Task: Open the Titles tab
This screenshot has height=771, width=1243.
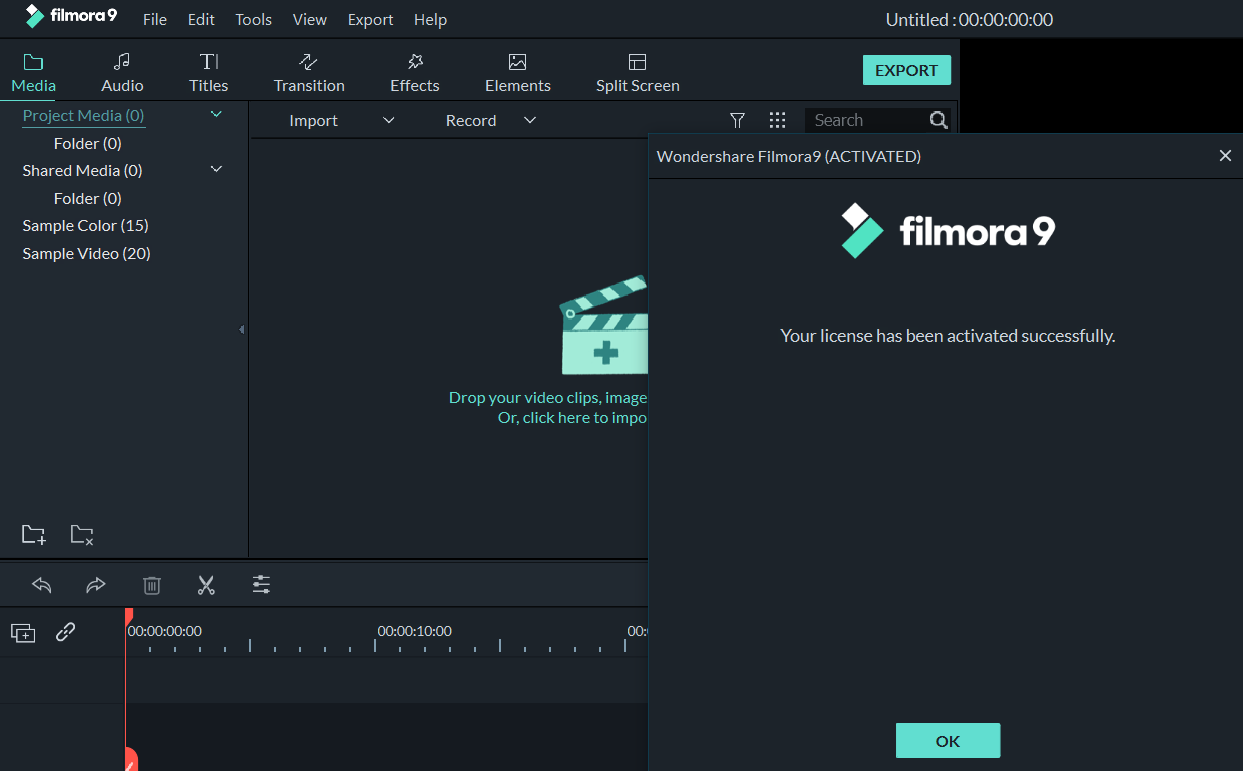Action: pyautogui.click(x=208, y=73)
